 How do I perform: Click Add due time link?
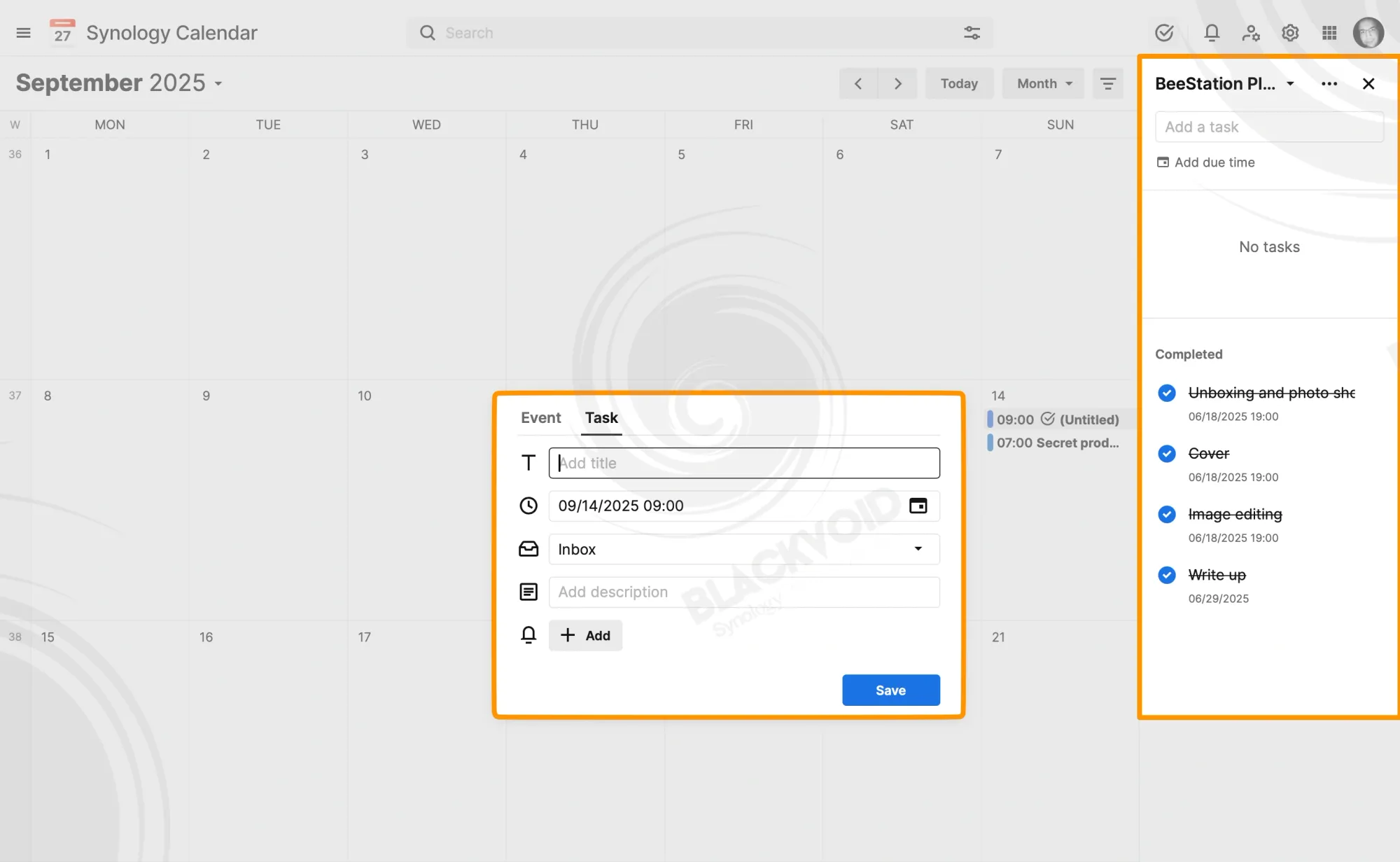pyautogui.click(x=1214, y=162)
